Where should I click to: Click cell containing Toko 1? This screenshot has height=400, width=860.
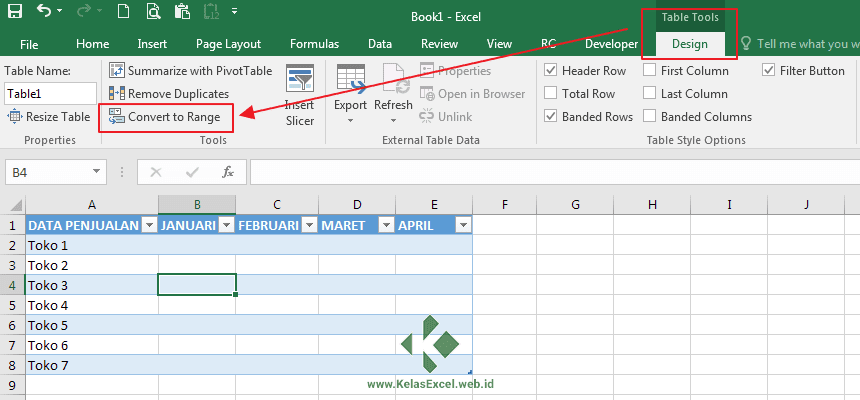click(92, 245)
